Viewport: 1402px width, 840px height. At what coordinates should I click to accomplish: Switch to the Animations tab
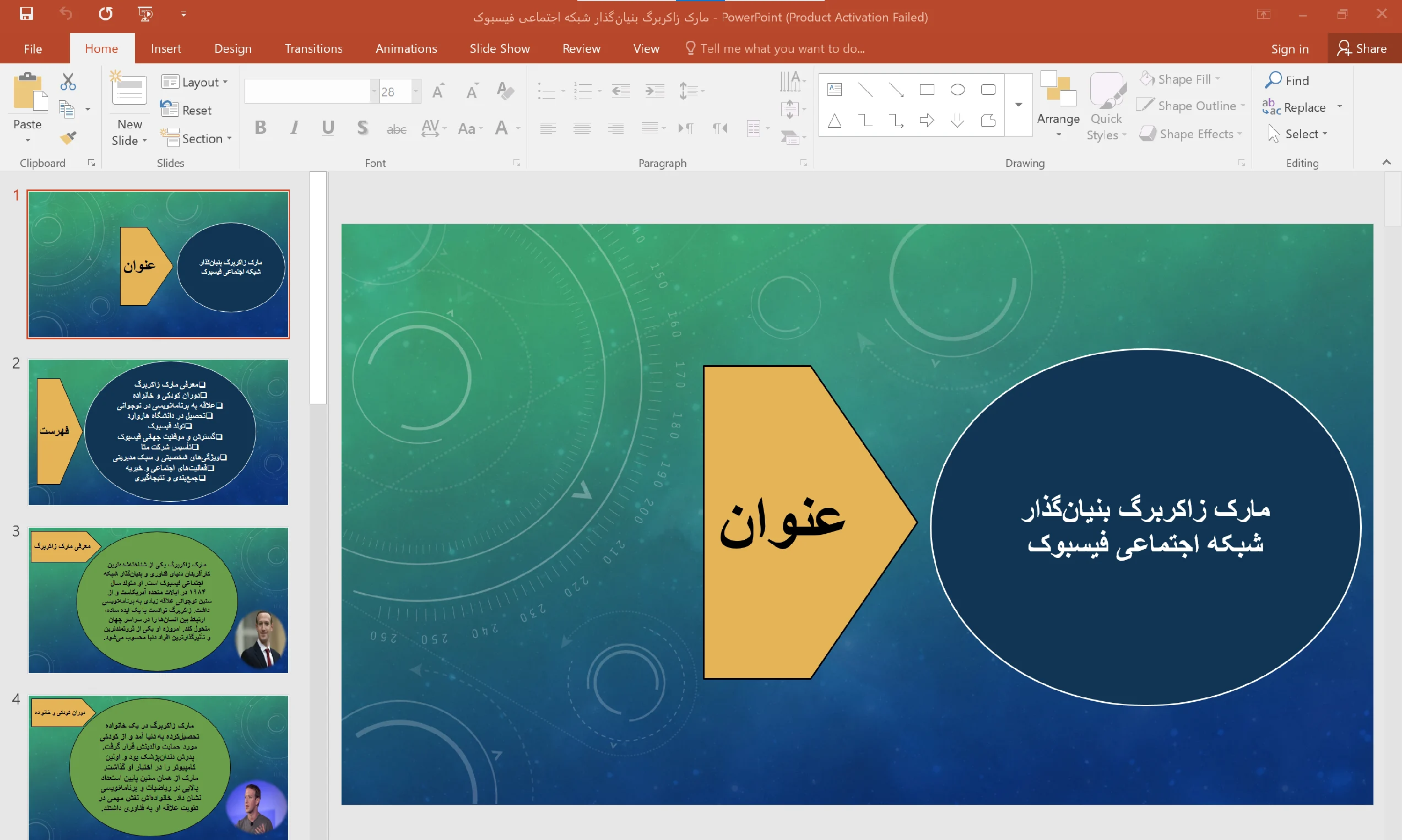click(407, 48)
